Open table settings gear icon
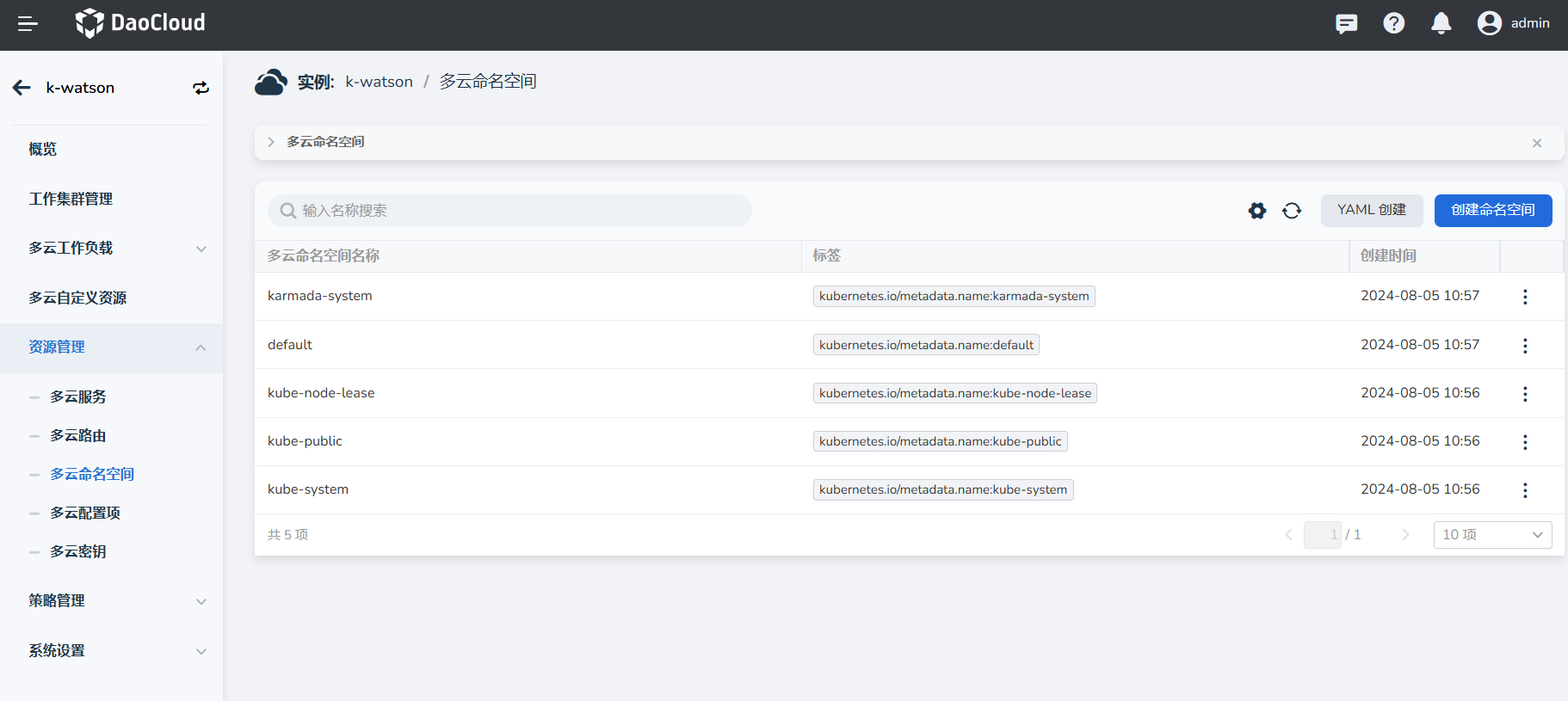This screenshot has width=1568, height=701. click(x=1256, y=211)
